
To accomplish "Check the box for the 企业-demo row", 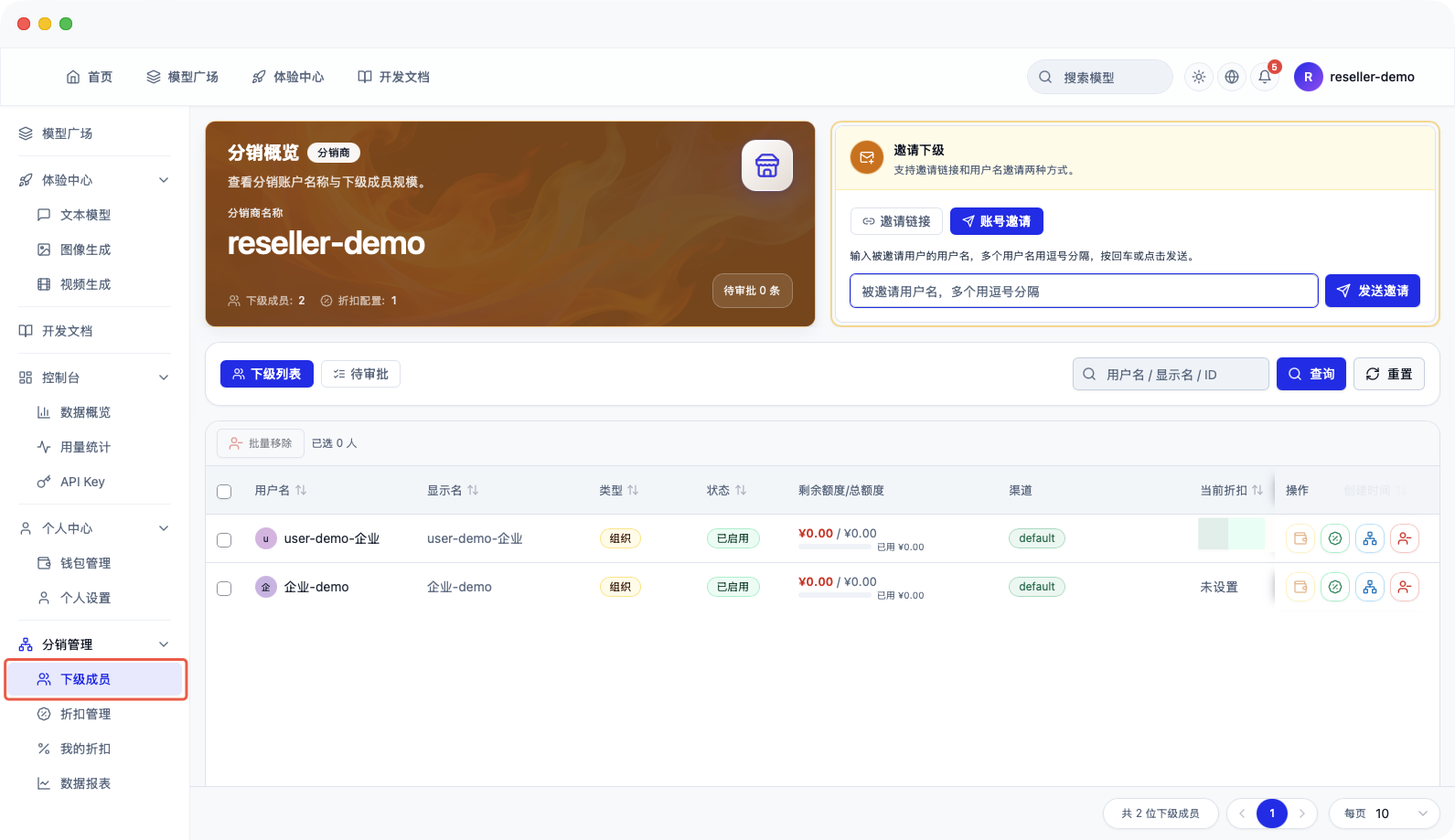I will tap(224, 589).
